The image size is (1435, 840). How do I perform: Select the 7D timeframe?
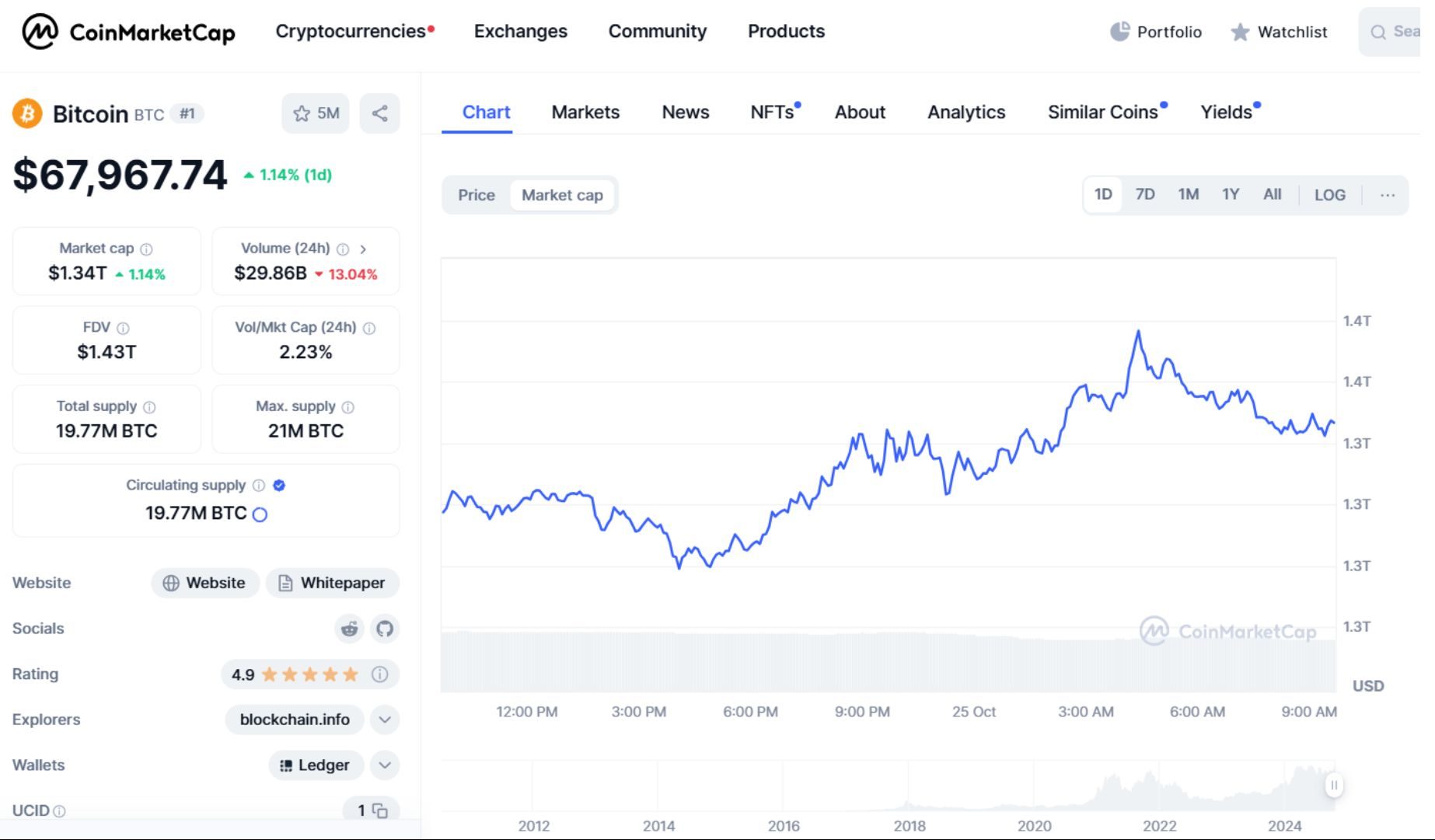click(x=1145, y=194)
